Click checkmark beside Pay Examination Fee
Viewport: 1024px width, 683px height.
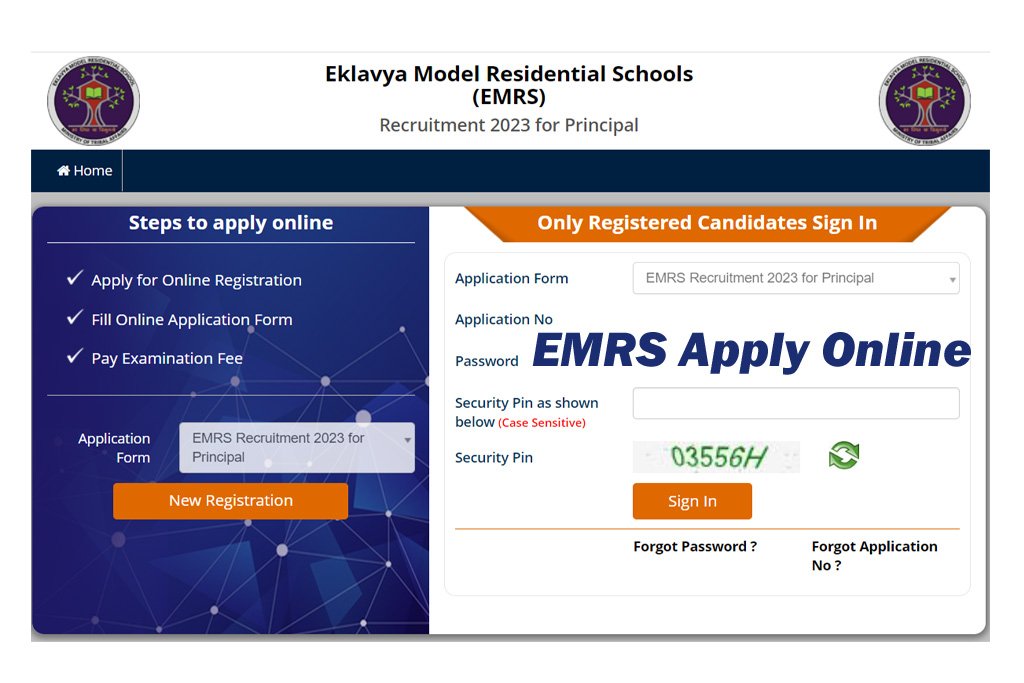74,357
